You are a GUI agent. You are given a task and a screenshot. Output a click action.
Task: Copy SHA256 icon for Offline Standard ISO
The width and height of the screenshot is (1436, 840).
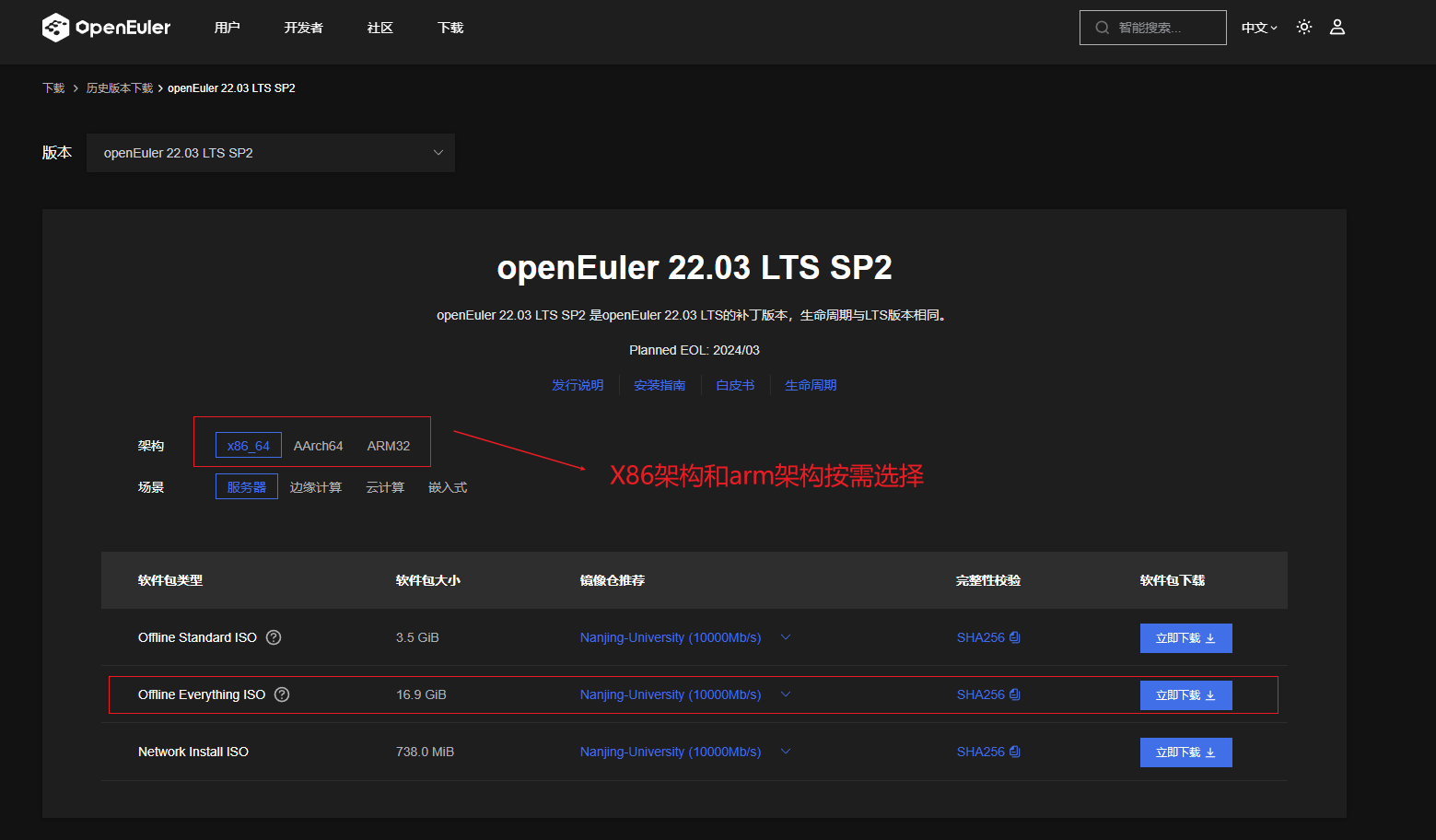tap(1014, 637)
